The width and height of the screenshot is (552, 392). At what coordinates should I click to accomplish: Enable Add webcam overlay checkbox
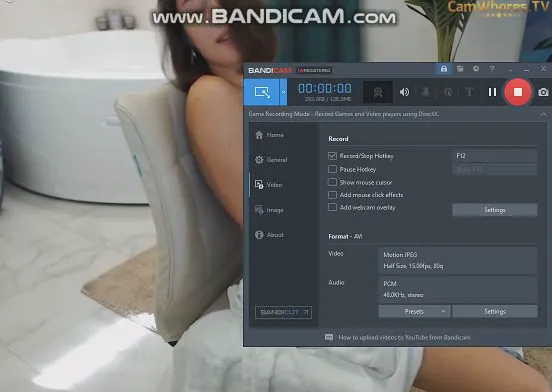[332, 207]
